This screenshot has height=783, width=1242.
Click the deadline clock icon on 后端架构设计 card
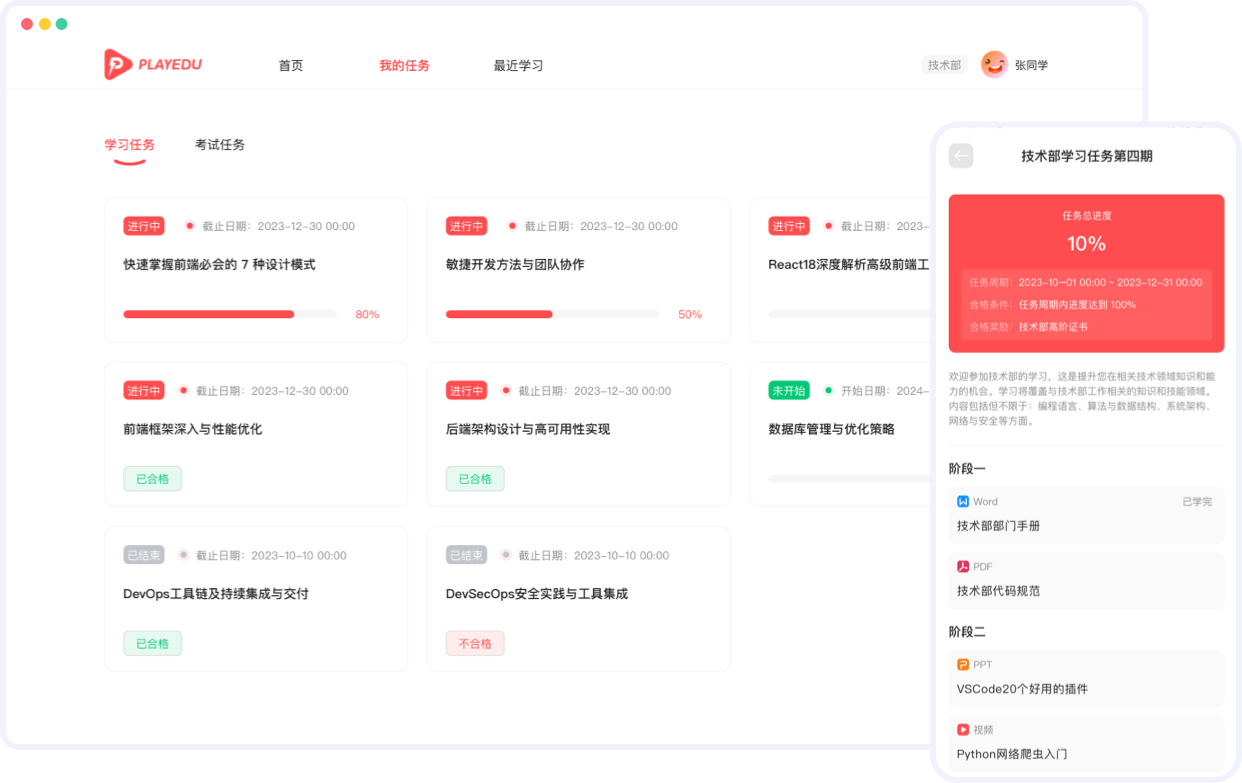(506, 390)
